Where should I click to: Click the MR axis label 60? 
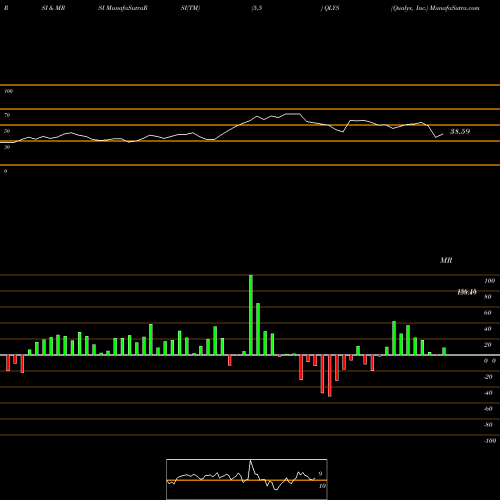[487, 313]
